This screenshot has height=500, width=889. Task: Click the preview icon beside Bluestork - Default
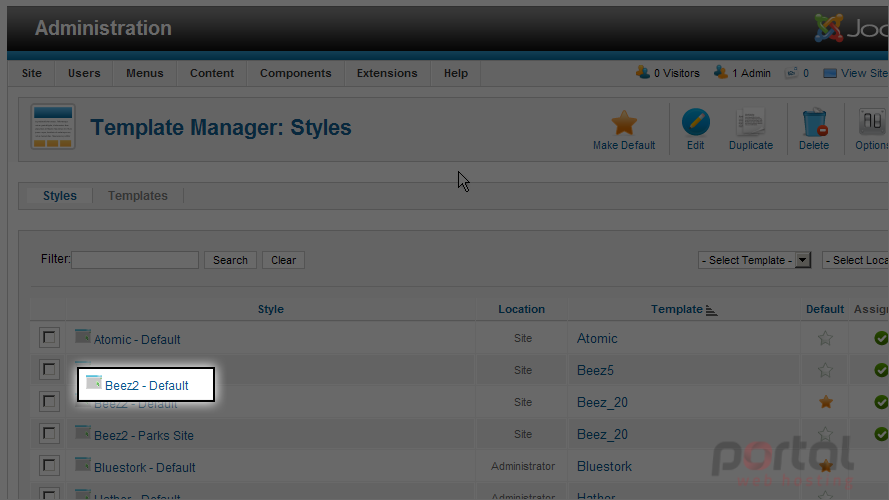(83, 464)
